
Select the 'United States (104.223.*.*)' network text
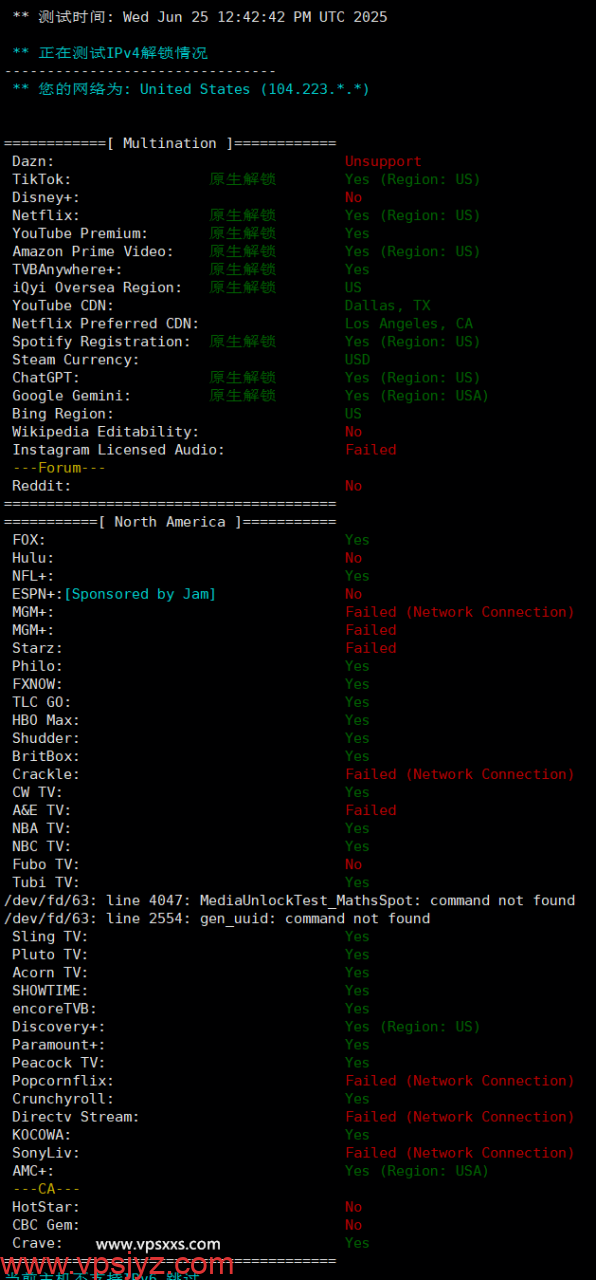(255, 89)
